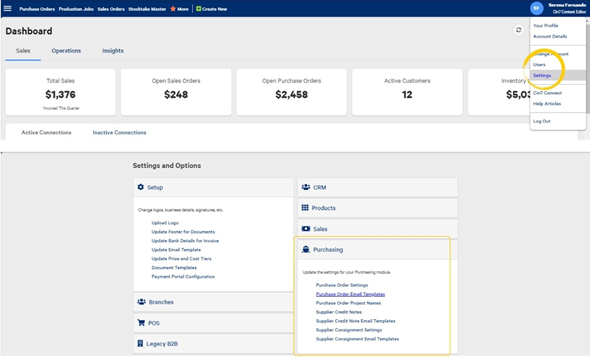The height and width of the screenshot is (362, 590).
Task: Open the Inactive Connections tab
Action: coord(119,132)
